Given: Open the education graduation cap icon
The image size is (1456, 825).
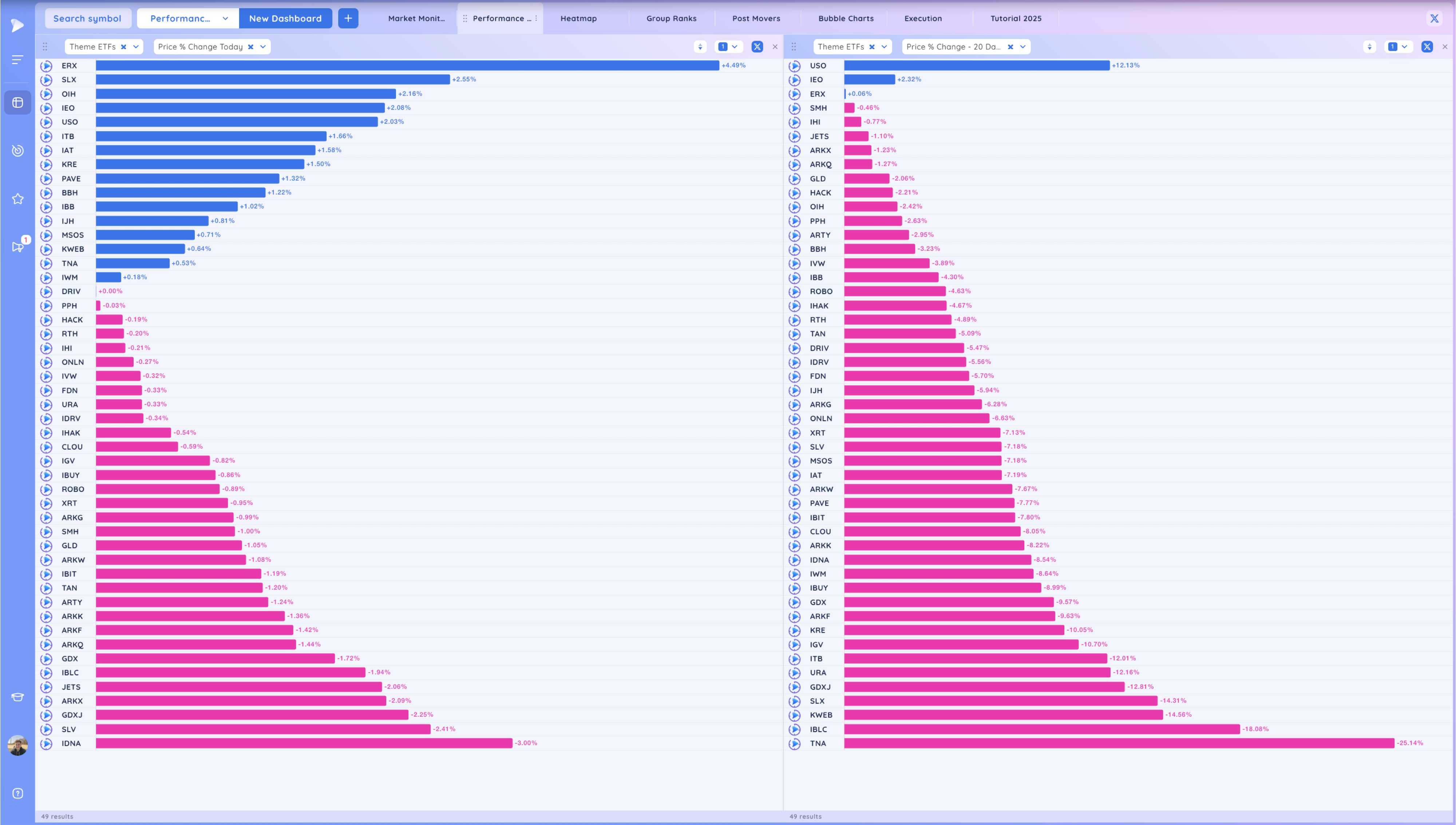Looking at the screenshot, I should pos(17,697).
